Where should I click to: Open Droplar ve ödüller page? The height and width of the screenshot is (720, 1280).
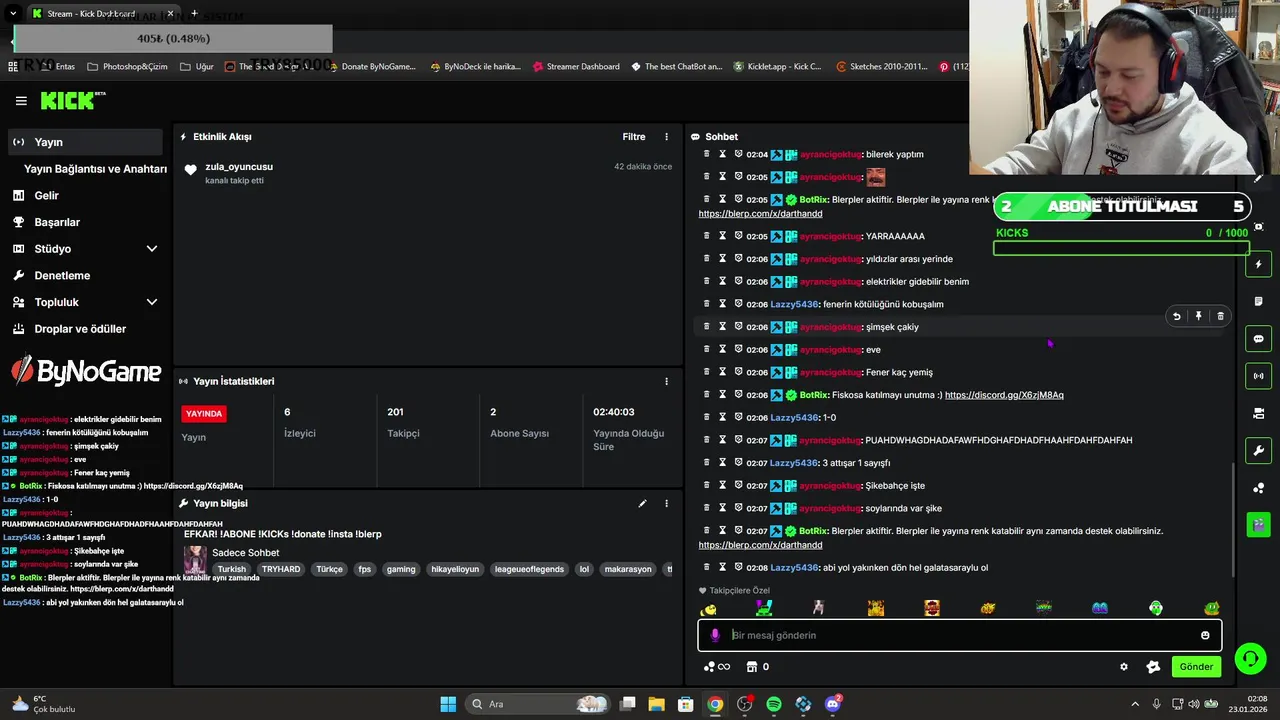[x=80, y=329]
